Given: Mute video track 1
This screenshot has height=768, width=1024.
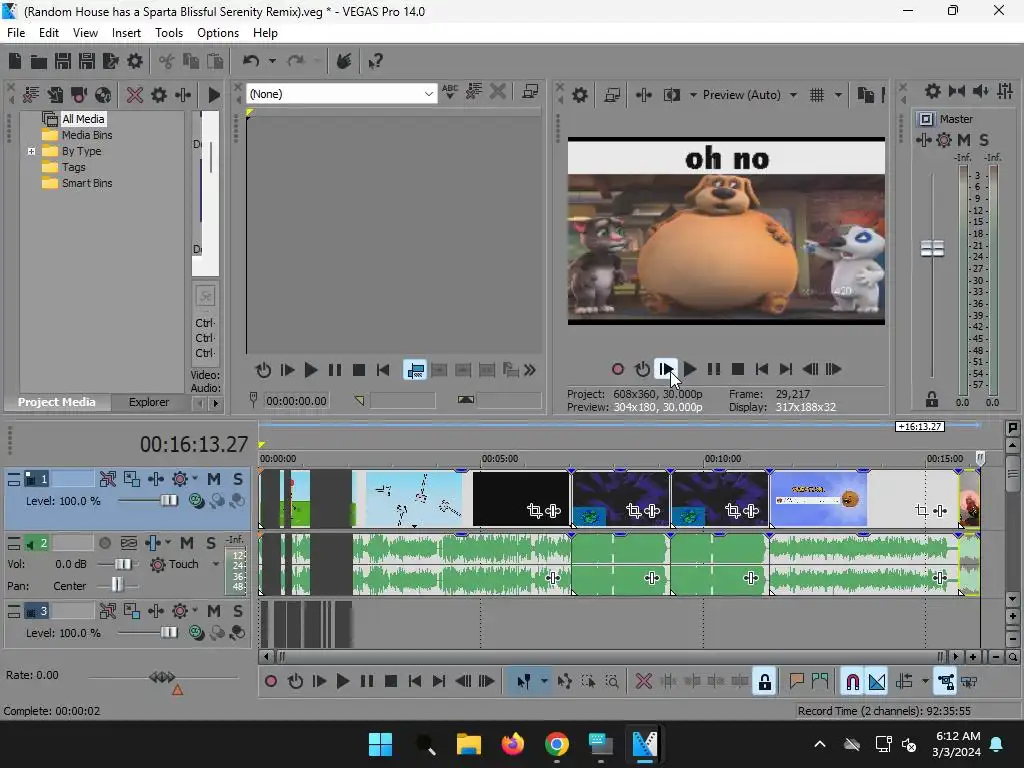Looking at the screenshot, I should (214, 479).
